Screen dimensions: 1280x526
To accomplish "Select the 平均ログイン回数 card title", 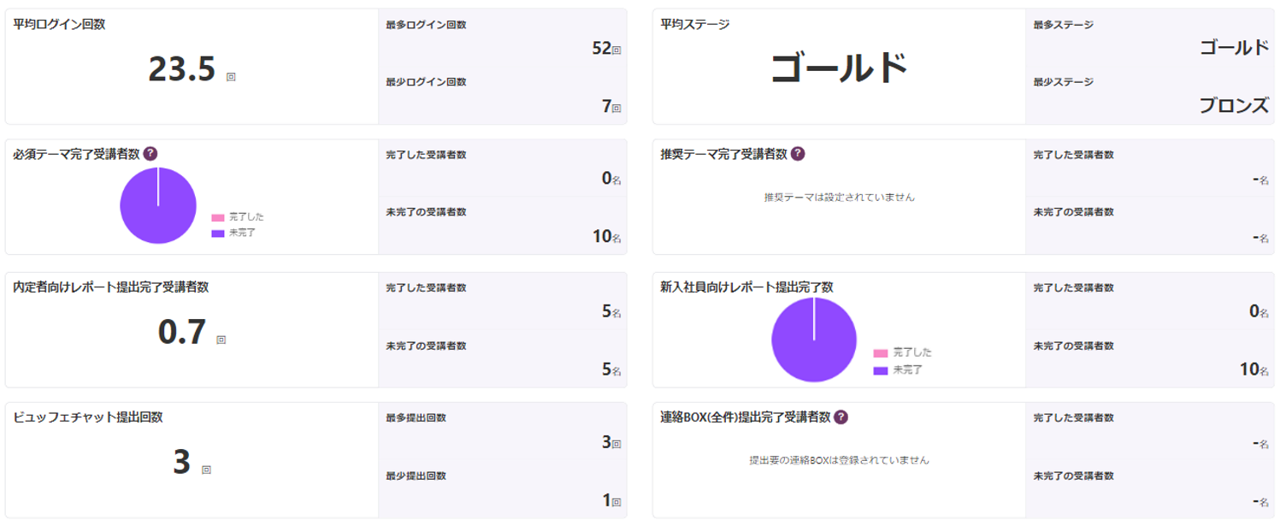I will pyautogui.click(x=59, y=24).
